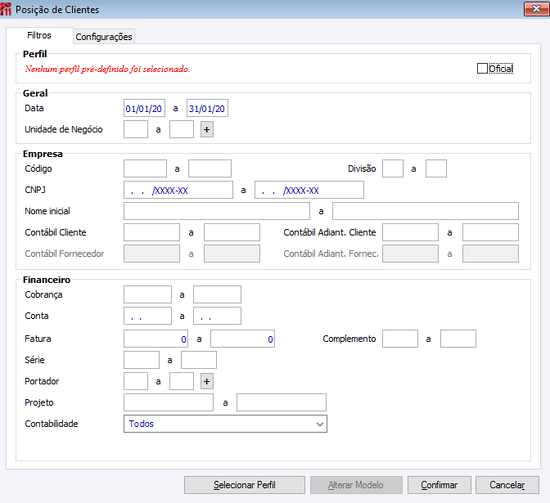Click the end Data field 31/01/20
The image size is (550, 503).
tap(207, 108)
